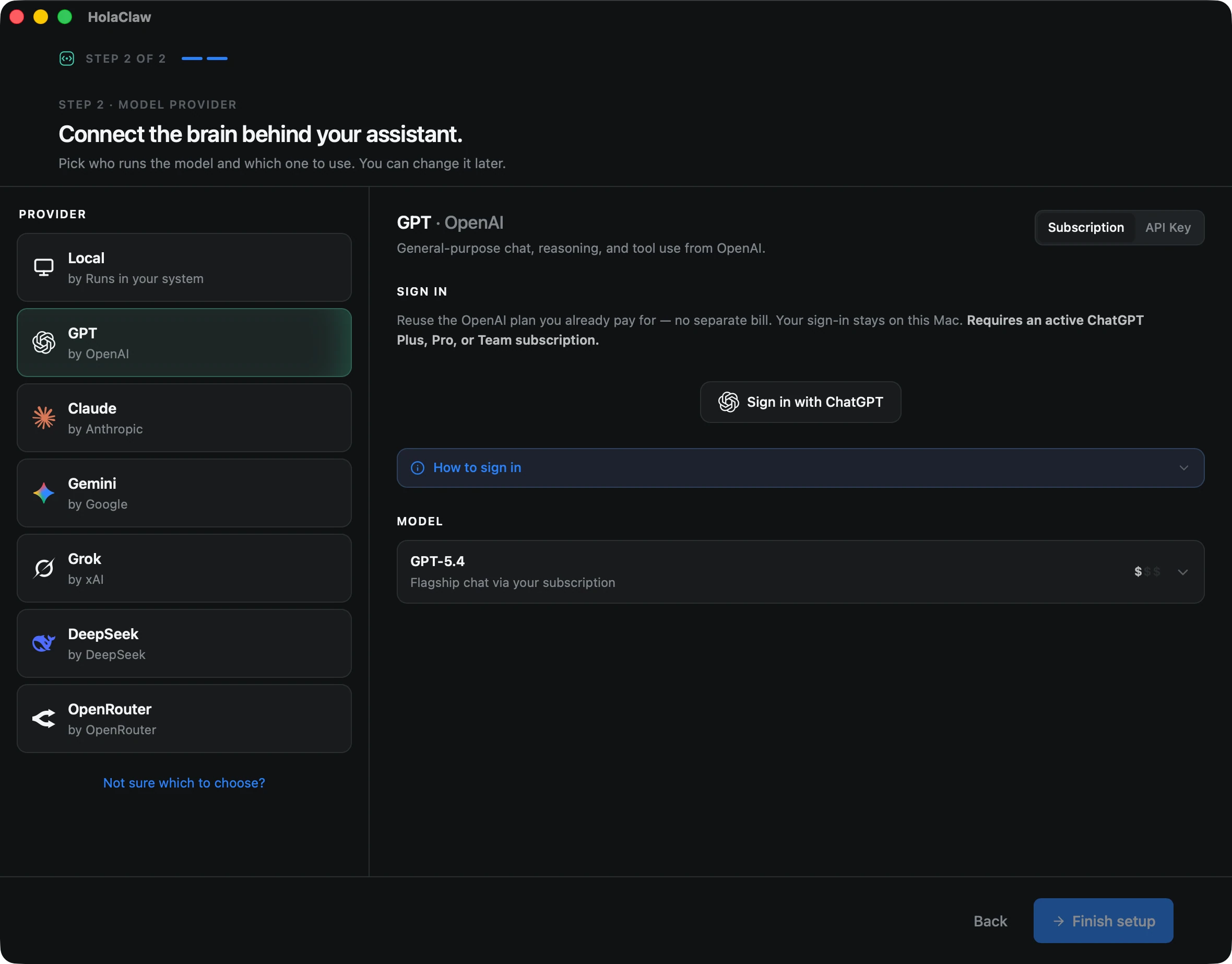The width and height of the screenshot is (1232, 964).
Task: Click the info icon beside How to sign in
Action: click(x=418, y=468)
